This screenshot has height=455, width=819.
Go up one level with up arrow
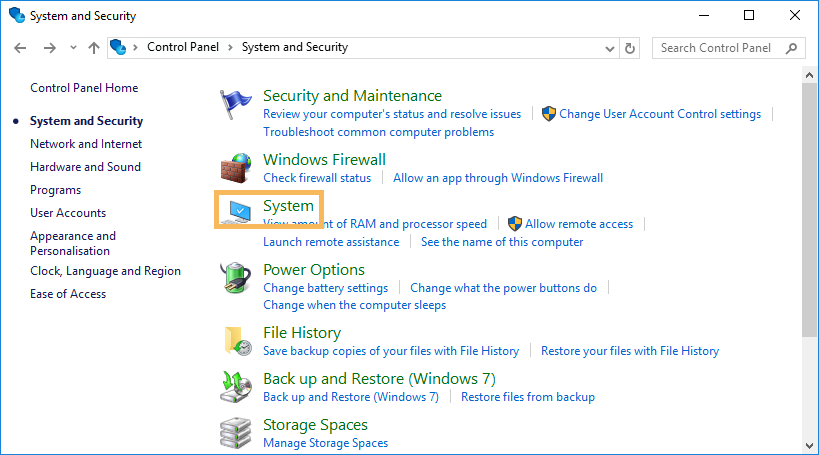[94, 47]
